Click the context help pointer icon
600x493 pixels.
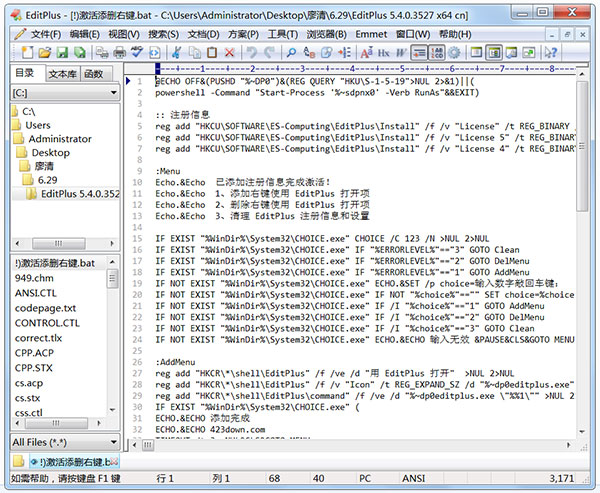[x=550, y=52]
